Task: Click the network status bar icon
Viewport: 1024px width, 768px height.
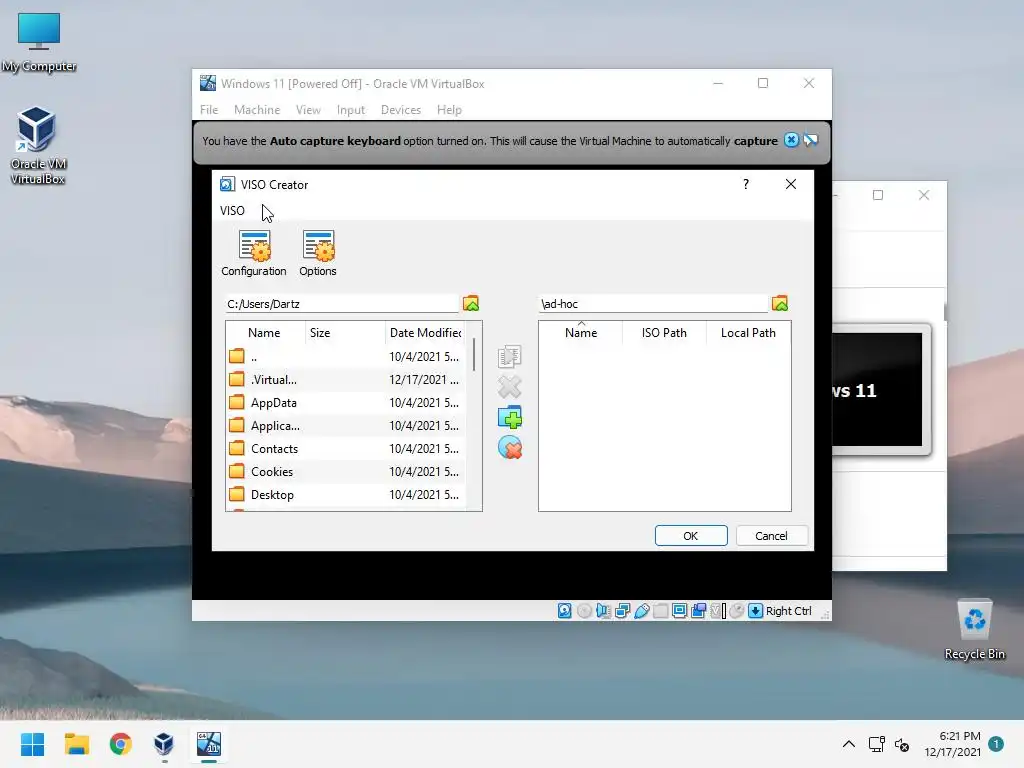Action: tap(622, 611)
